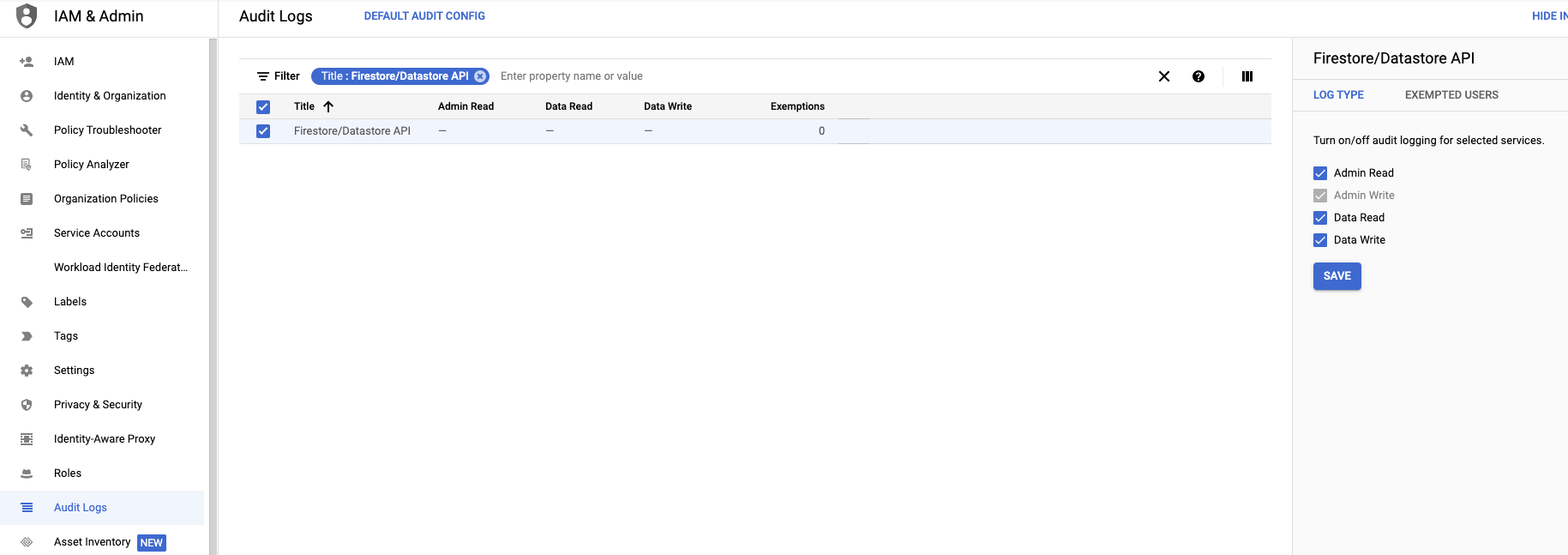Click the Default Audit Config link
Image resolution: width=1568 pixels, height=555 pixels.
424,16
